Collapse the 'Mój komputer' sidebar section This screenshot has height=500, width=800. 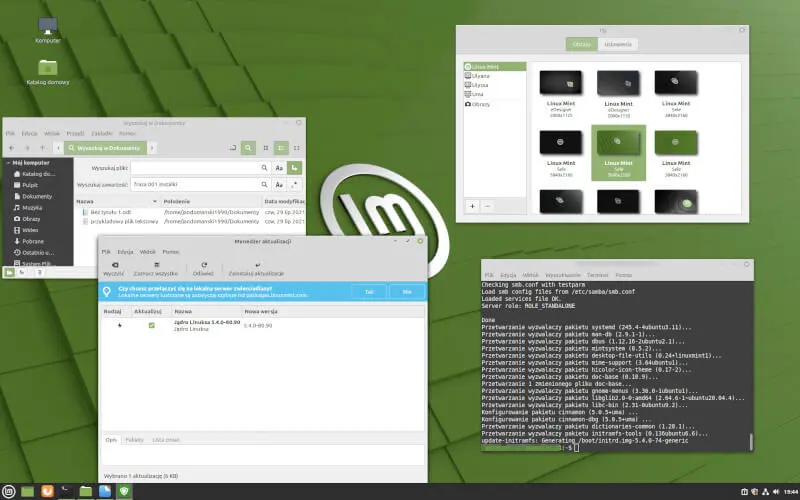(8, 163)
